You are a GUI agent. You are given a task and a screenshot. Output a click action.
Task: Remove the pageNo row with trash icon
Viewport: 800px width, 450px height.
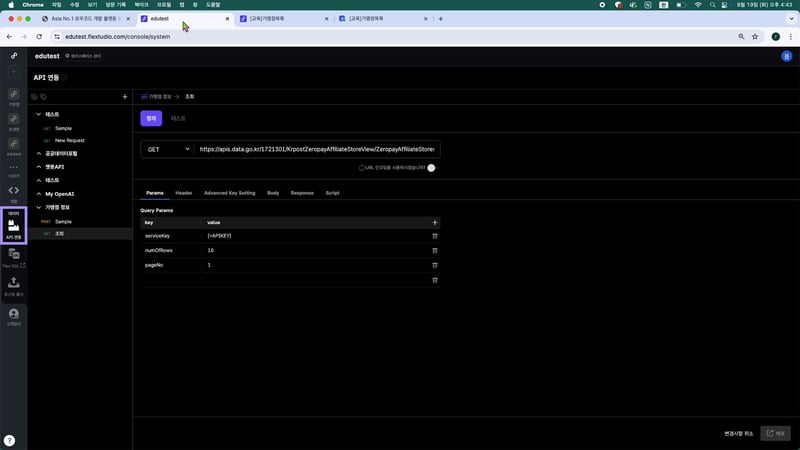[434, 265]
